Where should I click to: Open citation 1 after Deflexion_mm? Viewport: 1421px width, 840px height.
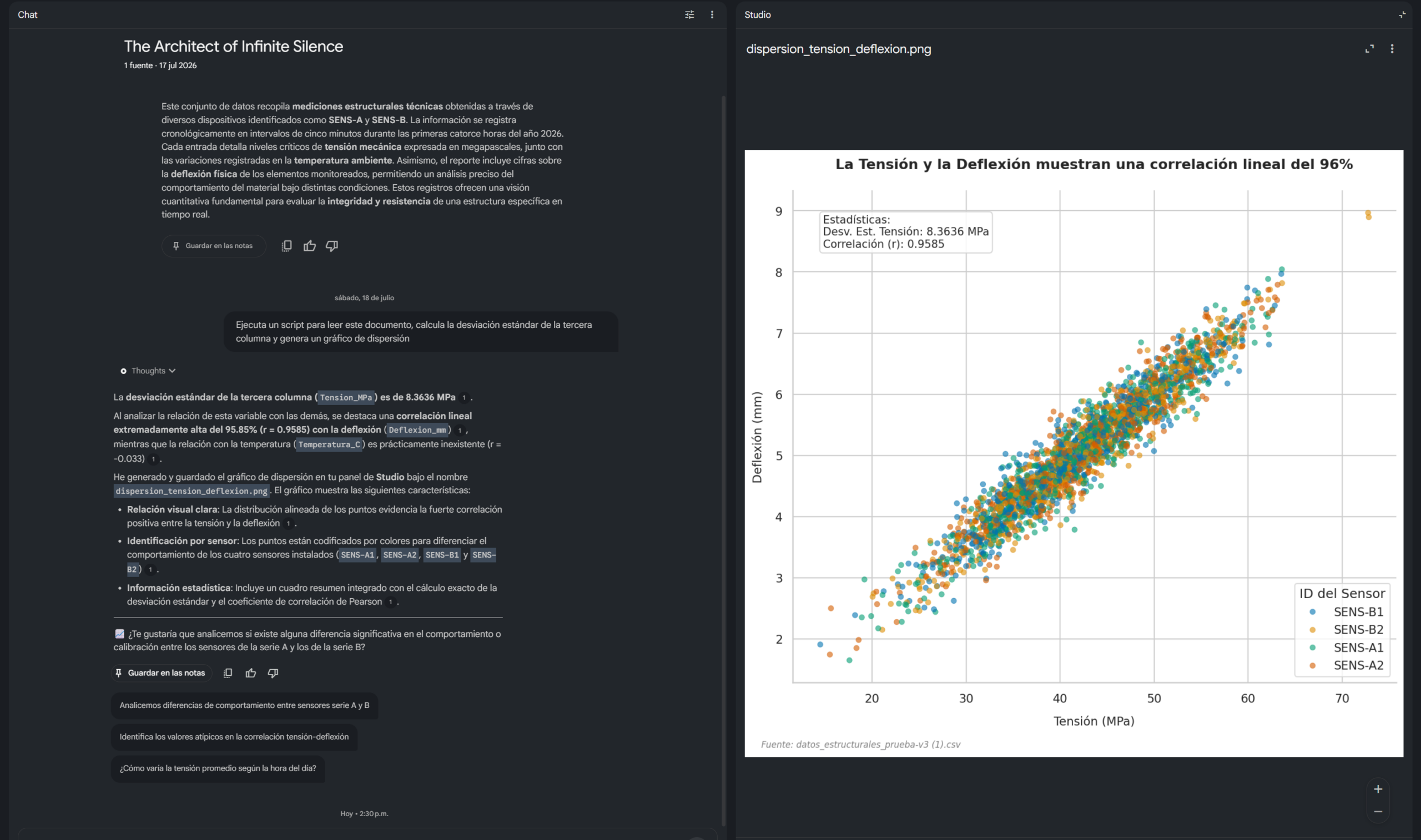point(459,430)
